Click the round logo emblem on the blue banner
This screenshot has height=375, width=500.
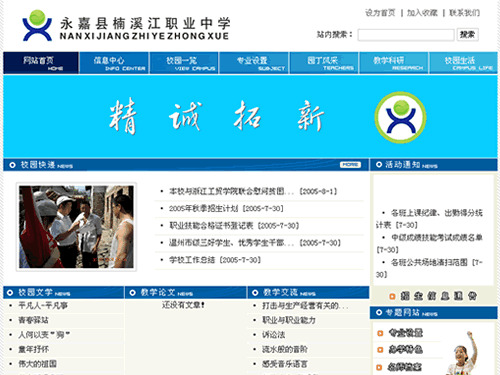400,117
